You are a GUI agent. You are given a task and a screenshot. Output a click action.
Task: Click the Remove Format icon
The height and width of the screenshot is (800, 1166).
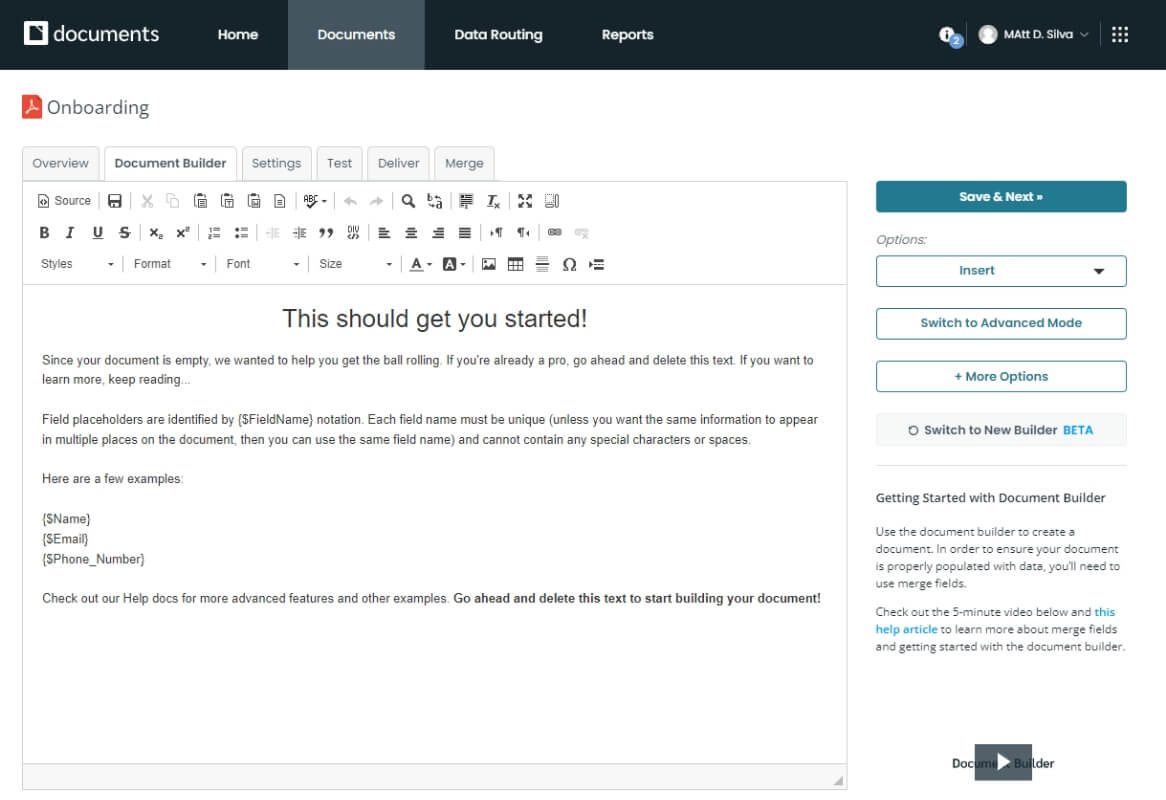pyautogui.click(x=492, y=200)
